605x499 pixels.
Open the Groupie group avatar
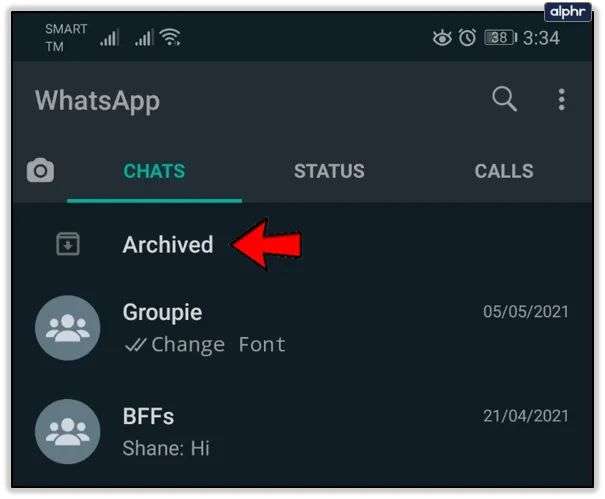point(68,328)
